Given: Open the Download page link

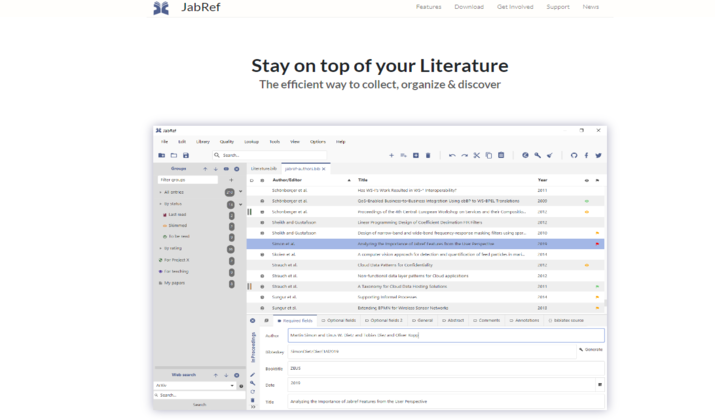Looking at the screenshot, I should point(469,7).
